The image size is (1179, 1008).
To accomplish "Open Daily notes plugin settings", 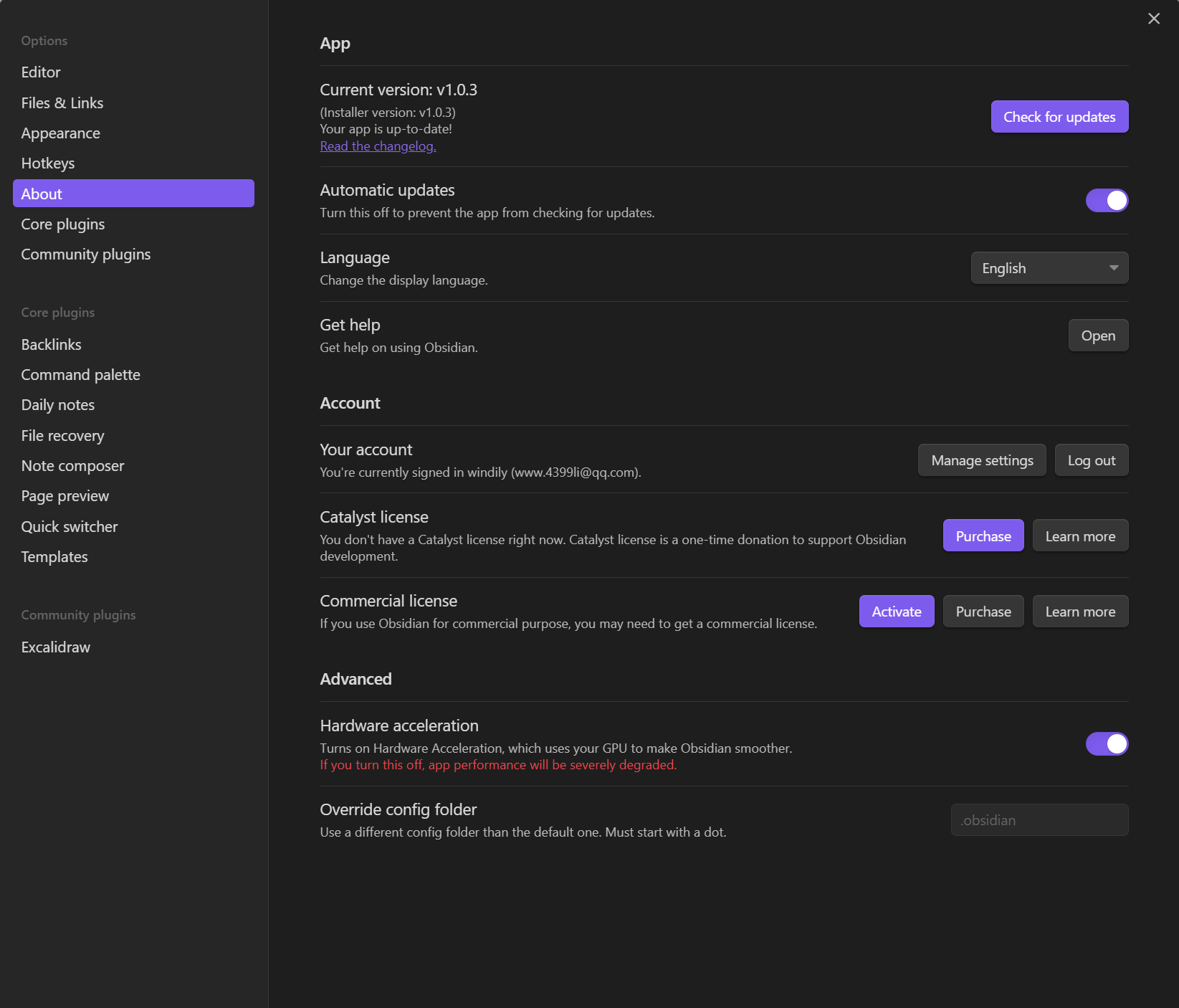I will (x=58, y=405).
